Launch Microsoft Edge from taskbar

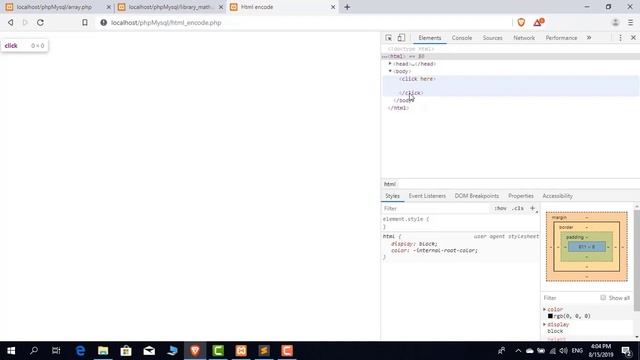(80, 351)
